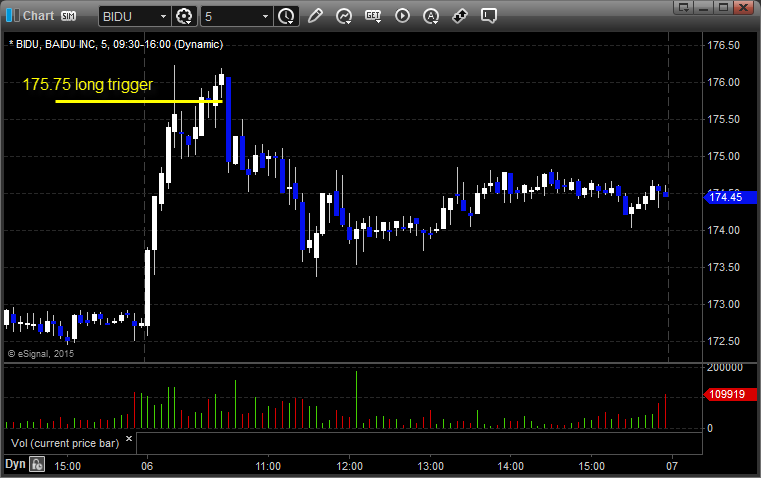The width and height of the screenshot is (761, 478).
Task: Click the symbol link arrows icon
Action: click(x=460, y=16)
